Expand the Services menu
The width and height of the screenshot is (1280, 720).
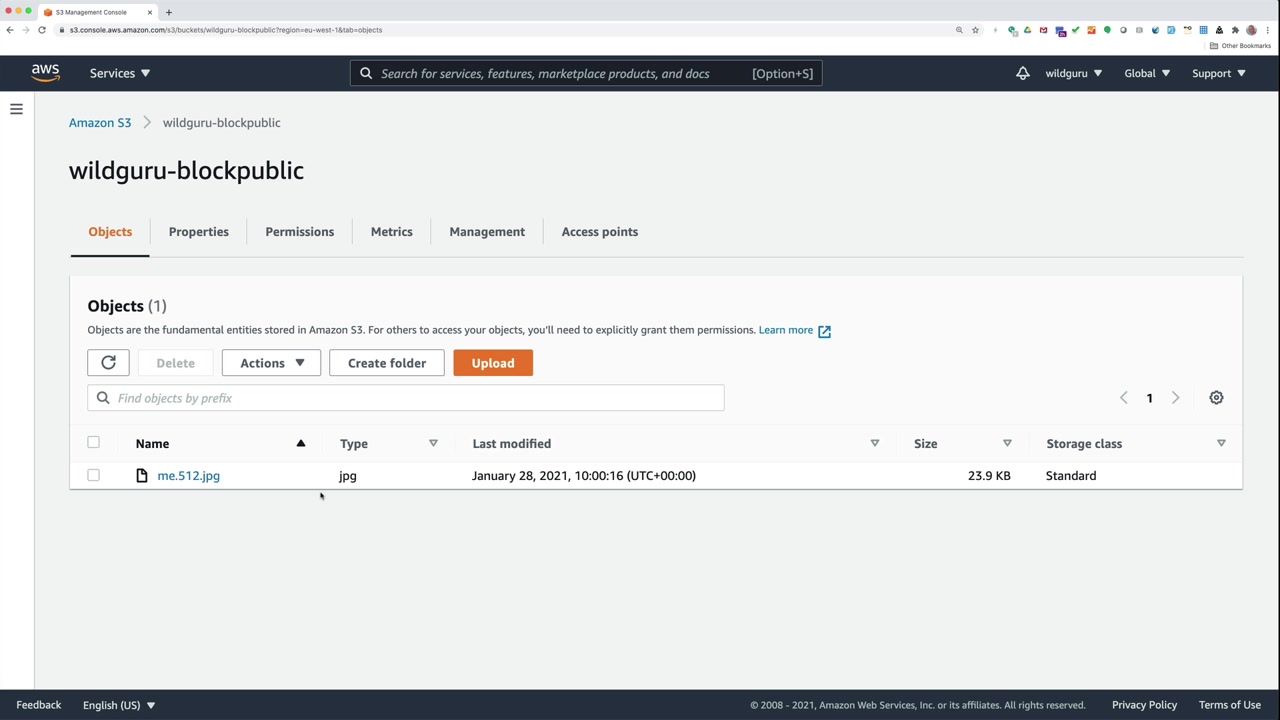[120, 73]
